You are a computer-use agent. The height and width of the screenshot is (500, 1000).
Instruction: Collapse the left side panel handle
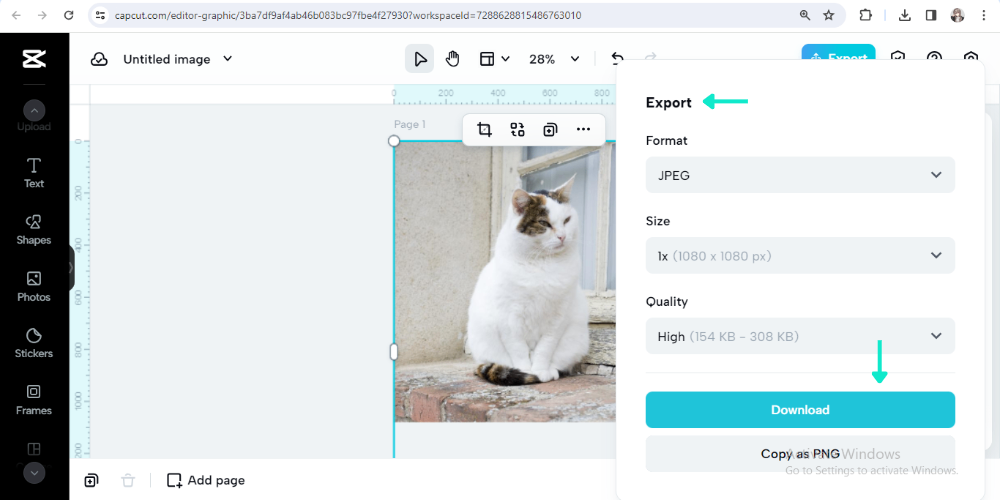point(71,268)
